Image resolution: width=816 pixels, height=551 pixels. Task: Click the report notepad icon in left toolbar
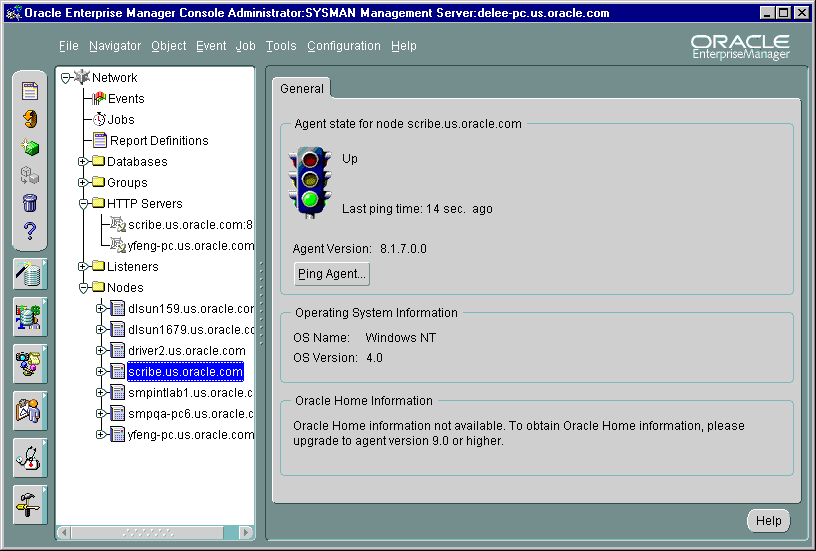30,91
